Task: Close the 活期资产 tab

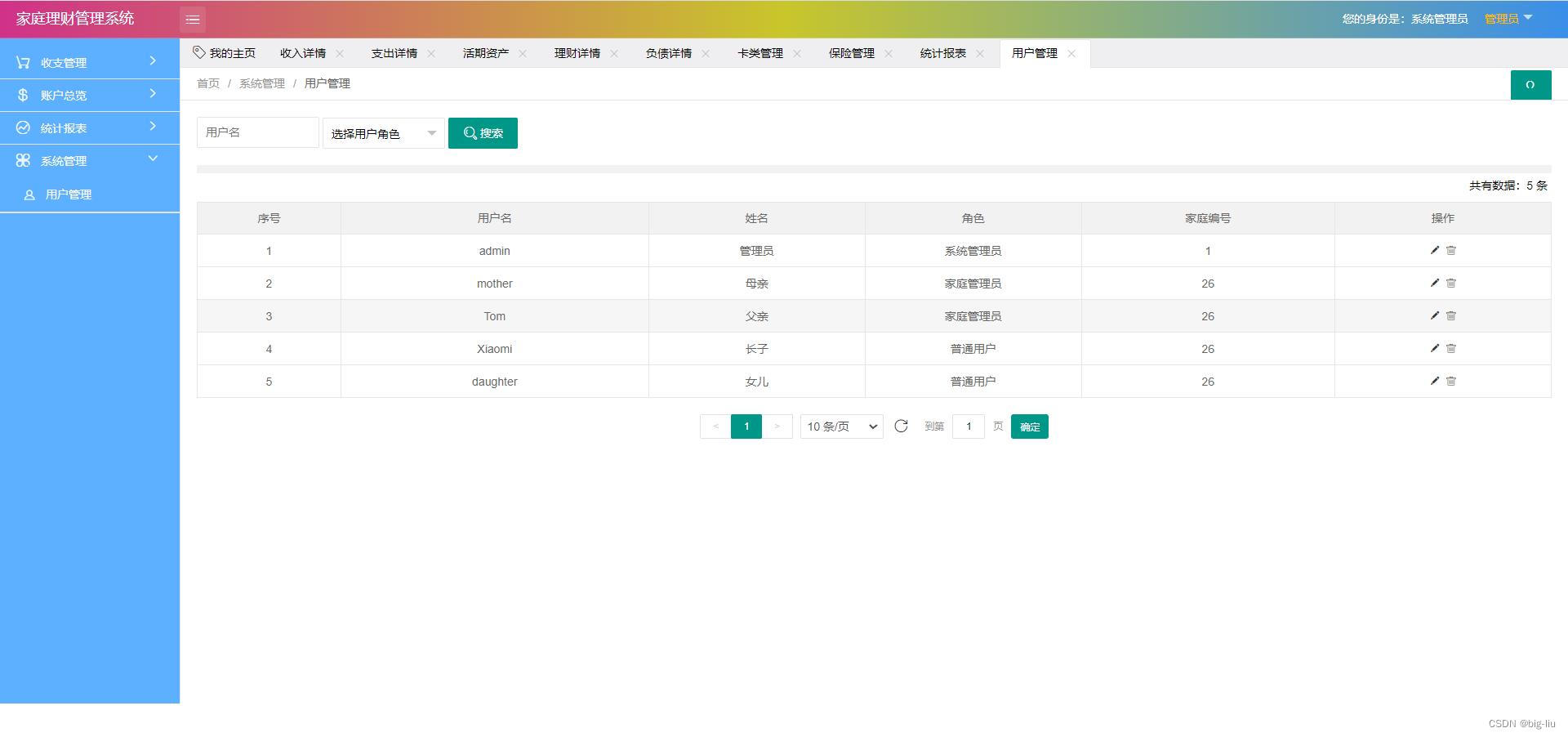Action: pyautogui.click(x=523, y=53)
